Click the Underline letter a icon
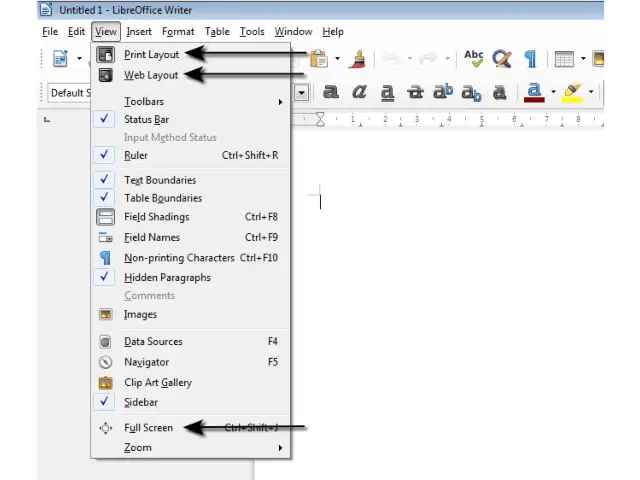This screenshot has height=480, width=640. (387, 93)
